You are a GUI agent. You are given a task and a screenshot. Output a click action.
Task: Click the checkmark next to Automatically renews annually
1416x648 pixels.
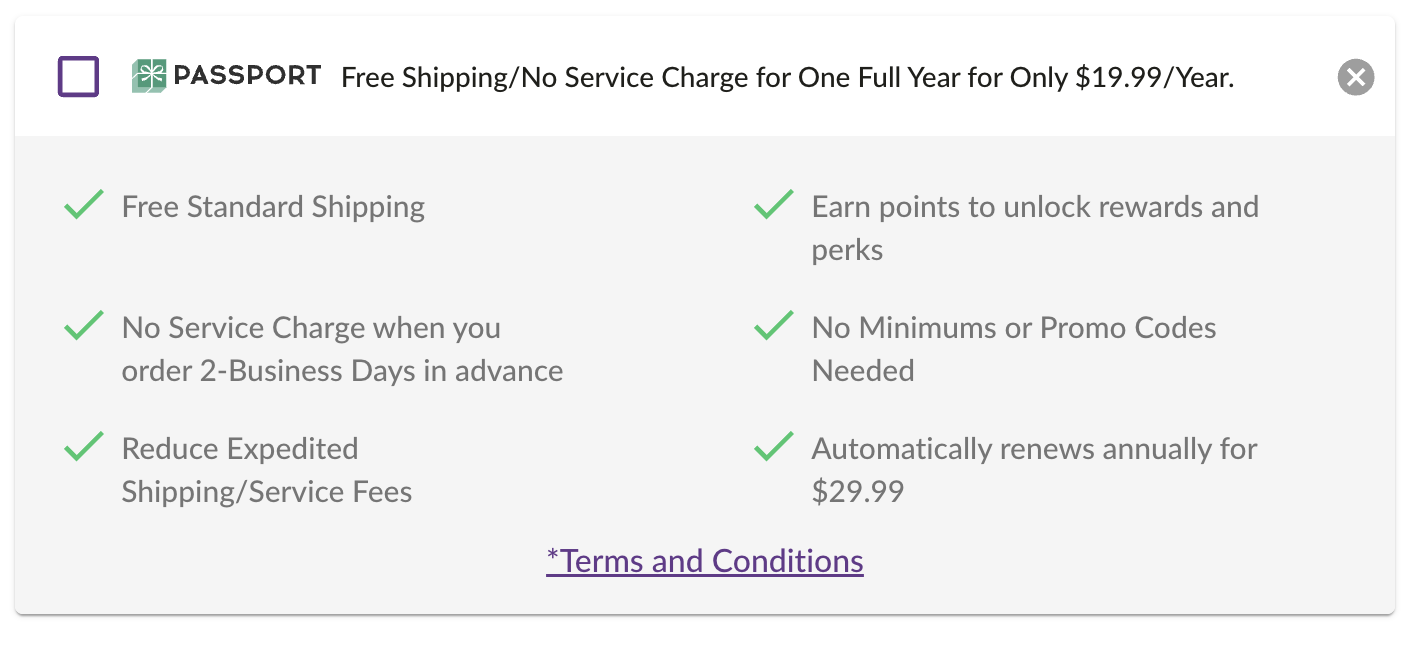click(x=772, y=447)
